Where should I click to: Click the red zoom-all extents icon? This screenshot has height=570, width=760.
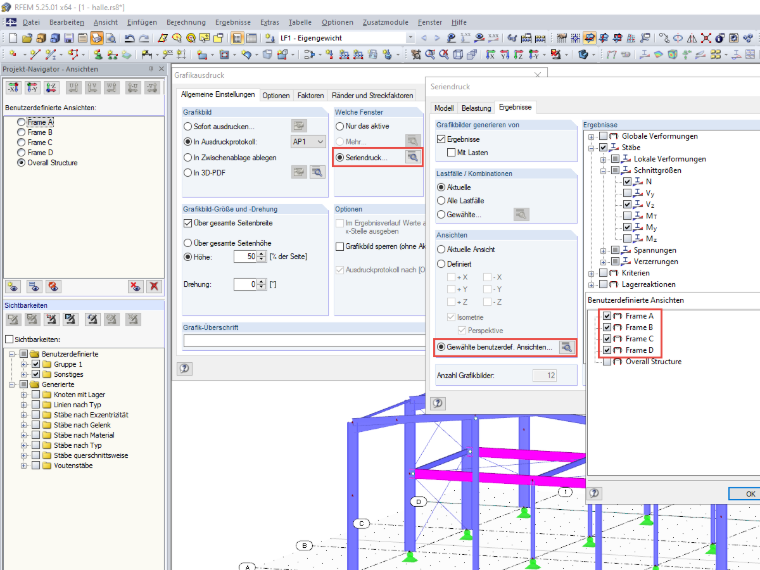[x=706, y=38]
